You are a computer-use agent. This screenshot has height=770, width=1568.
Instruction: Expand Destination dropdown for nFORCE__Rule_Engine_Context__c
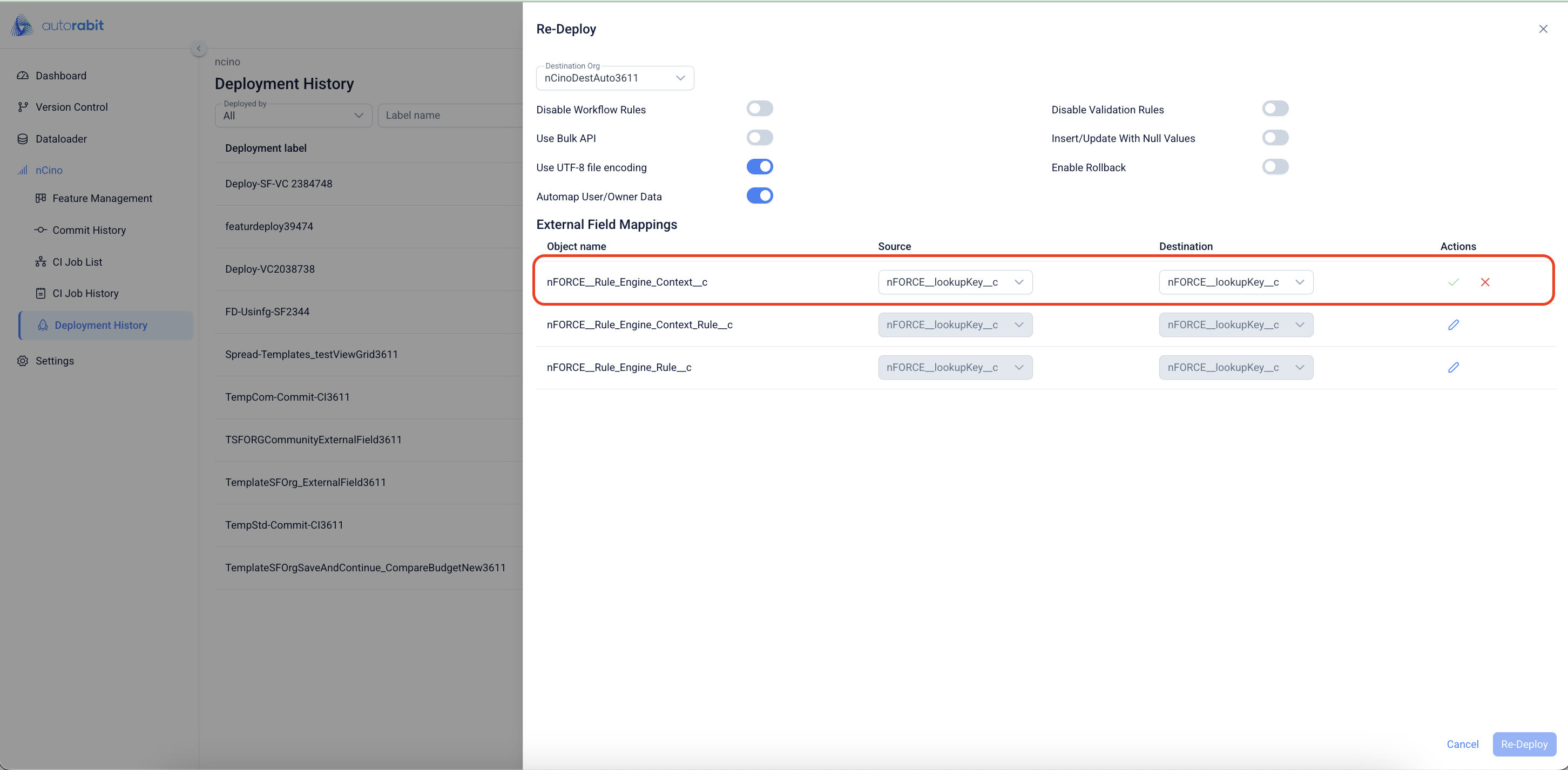point(1235,282)
